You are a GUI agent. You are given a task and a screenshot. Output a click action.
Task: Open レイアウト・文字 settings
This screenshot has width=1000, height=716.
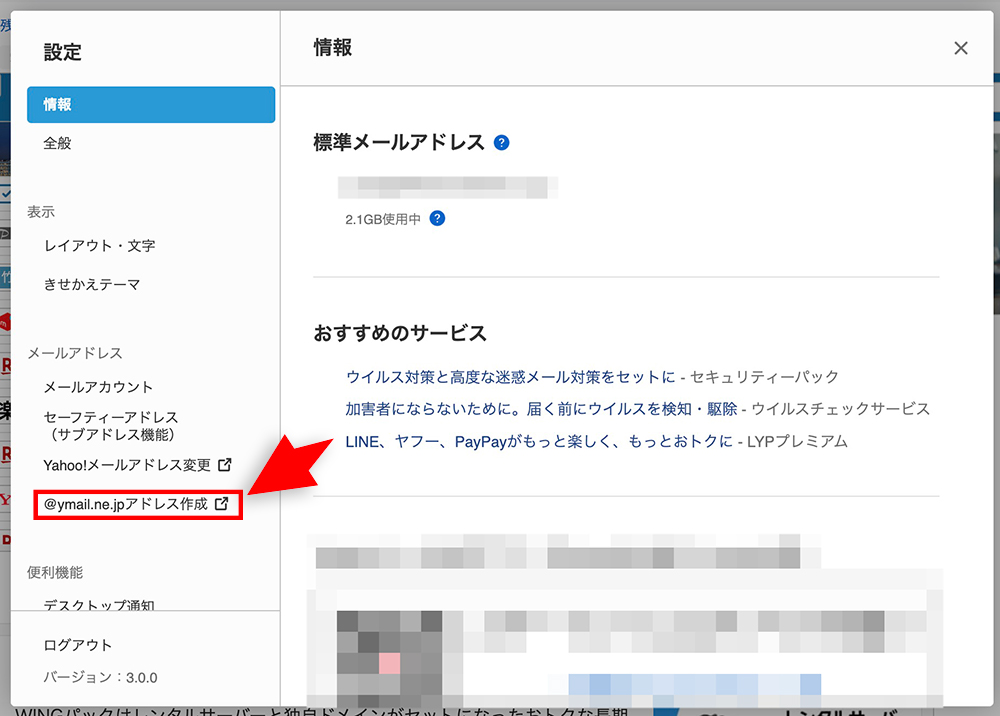99,246
